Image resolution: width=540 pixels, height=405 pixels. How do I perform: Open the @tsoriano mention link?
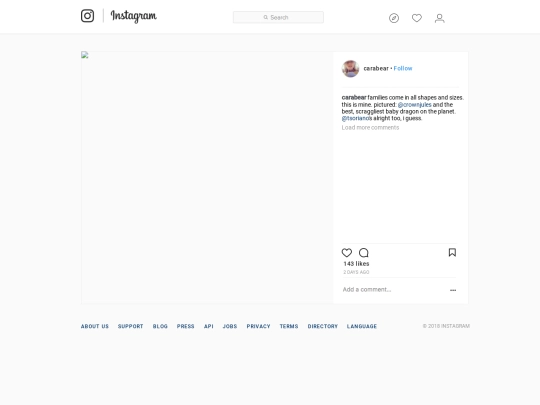[355, 118]
